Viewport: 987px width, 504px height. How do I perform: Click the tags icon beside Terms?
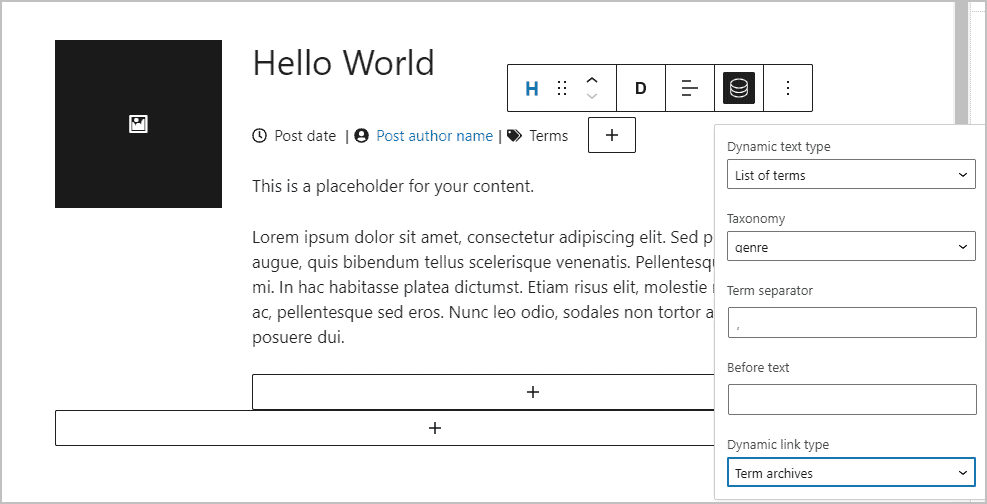(x=514, y=136)
